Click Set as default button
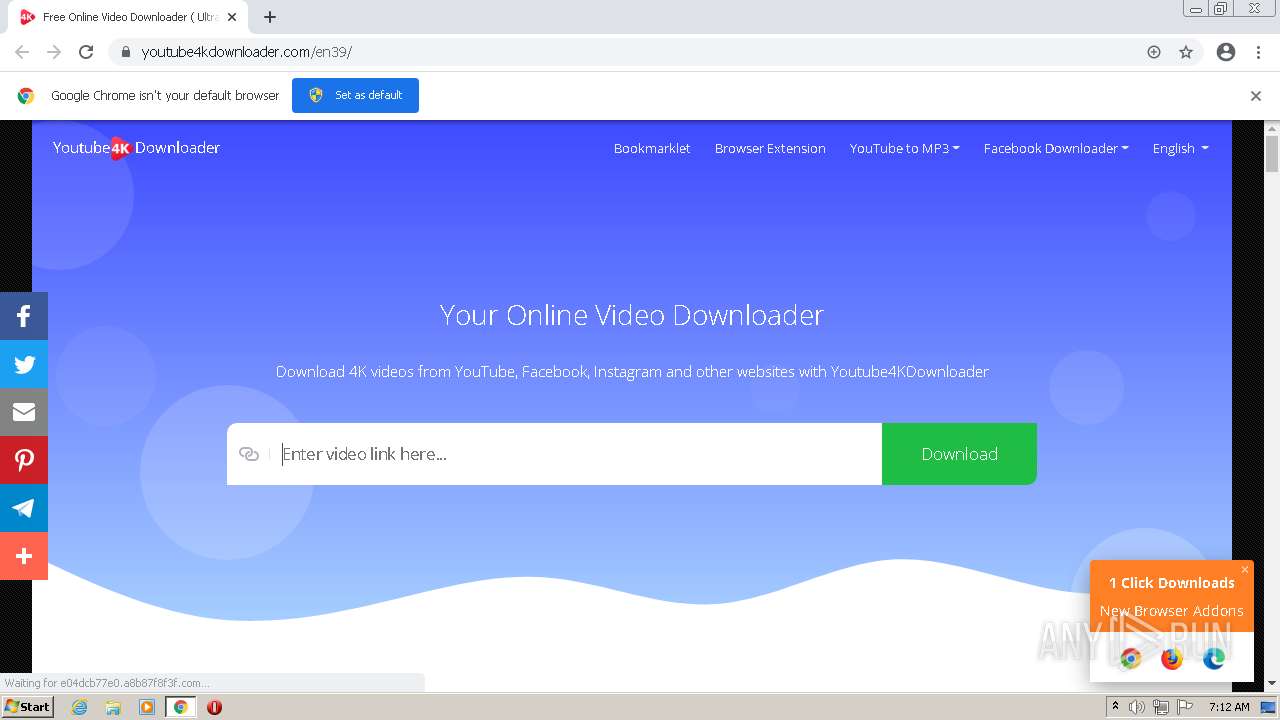1280x720 pixels. tap(355, 95)
